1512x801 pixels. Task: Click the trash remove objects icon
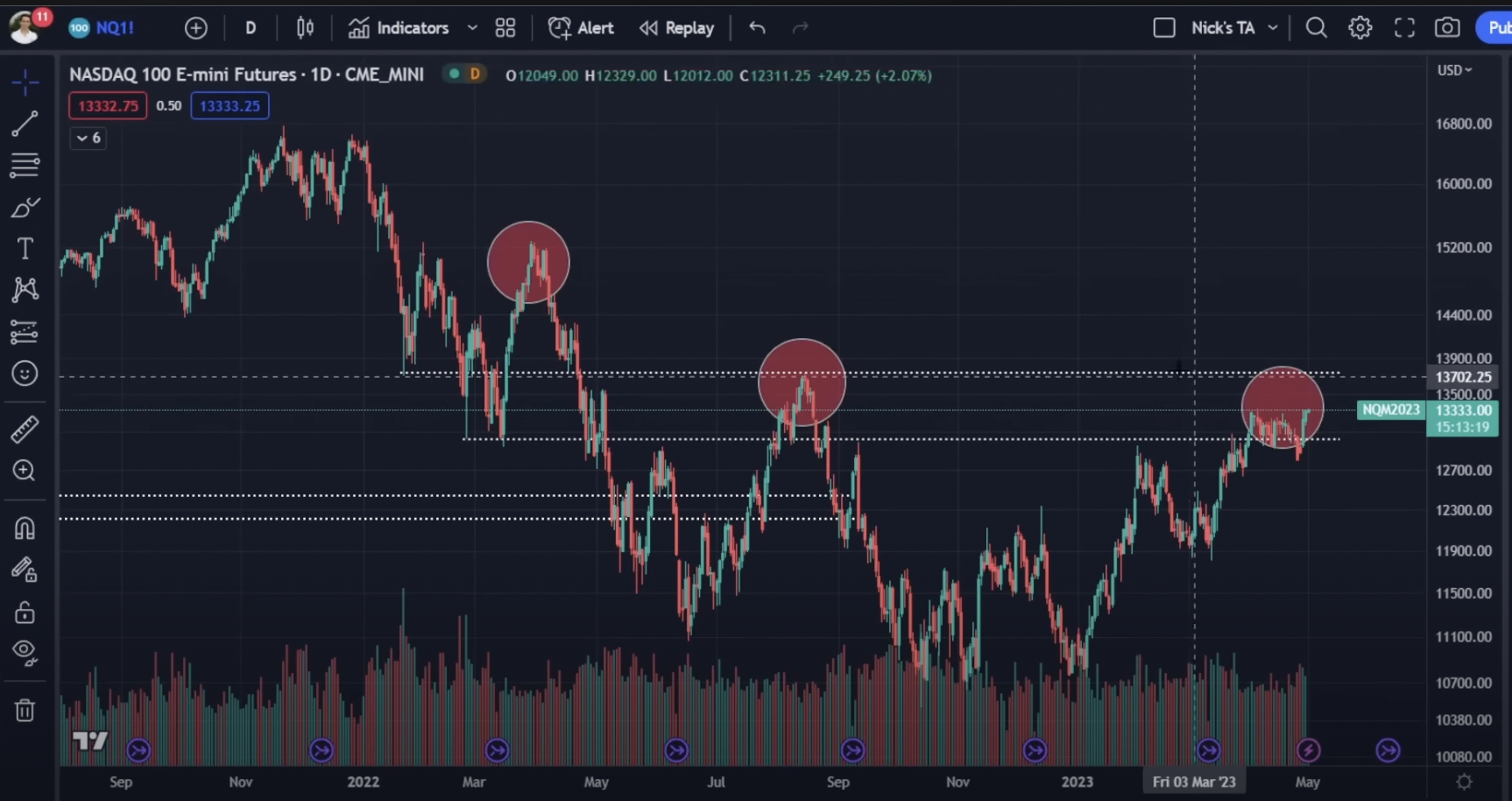coord(25,710)
